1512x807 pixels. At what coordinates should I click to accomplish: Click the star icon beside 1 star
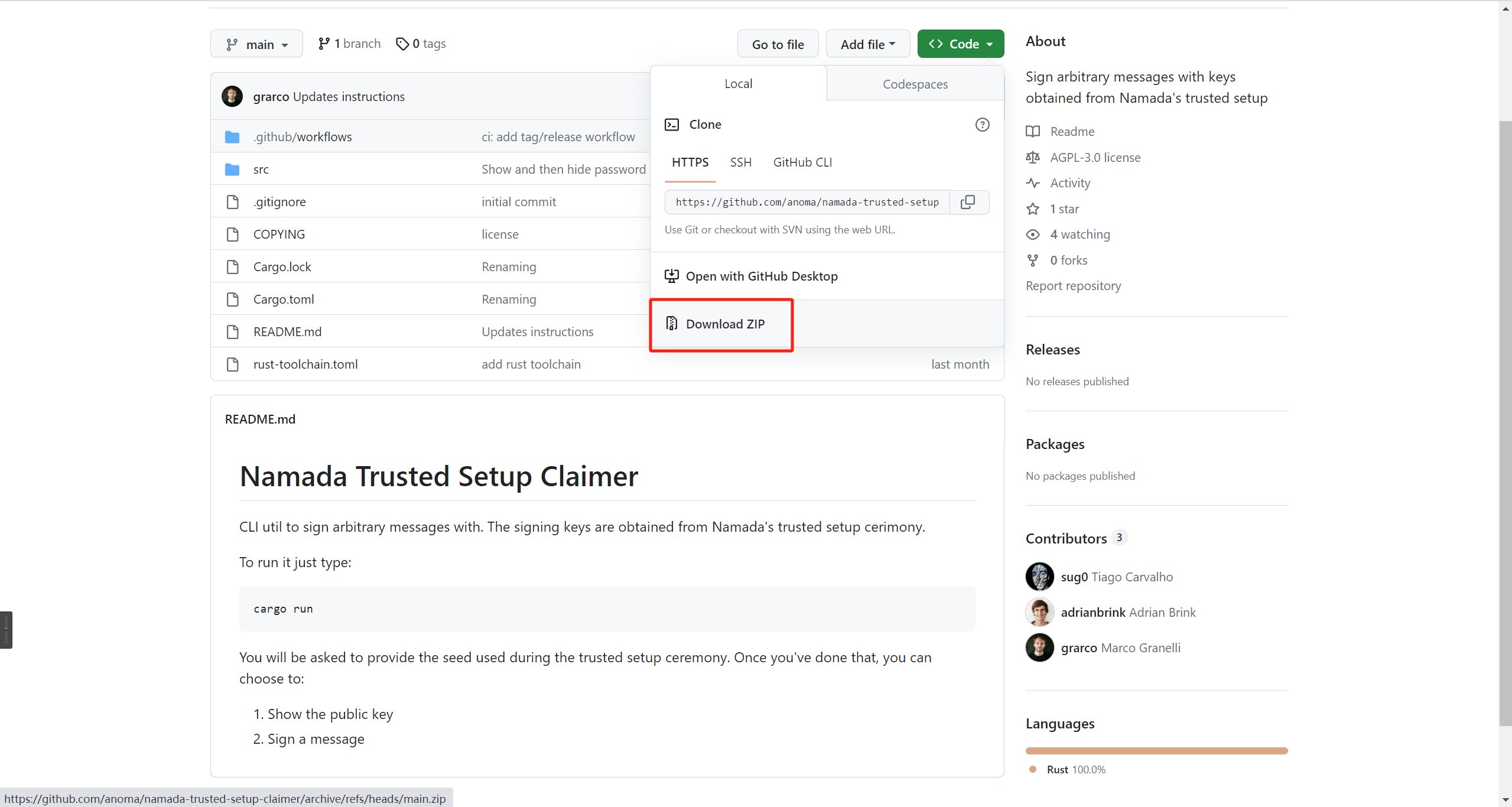[1032, 209]
